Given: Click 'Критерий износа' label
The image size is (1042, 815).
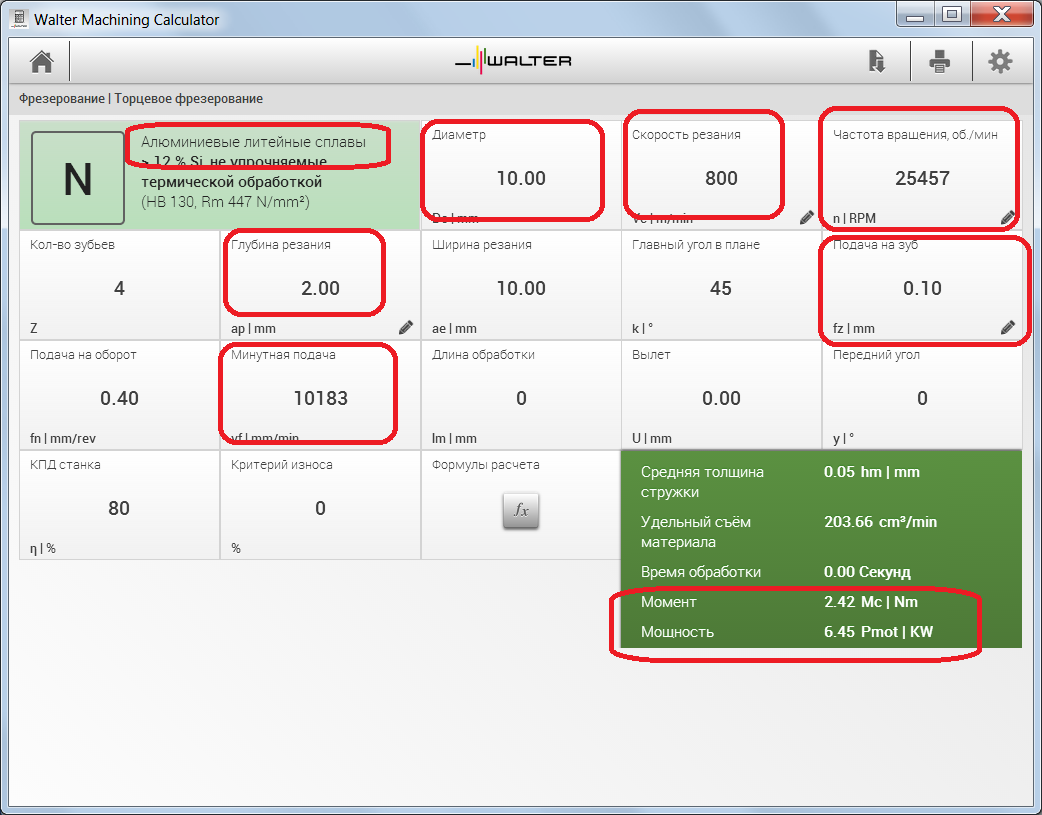Looking at the screenshot, I should [x=282, y=465].
